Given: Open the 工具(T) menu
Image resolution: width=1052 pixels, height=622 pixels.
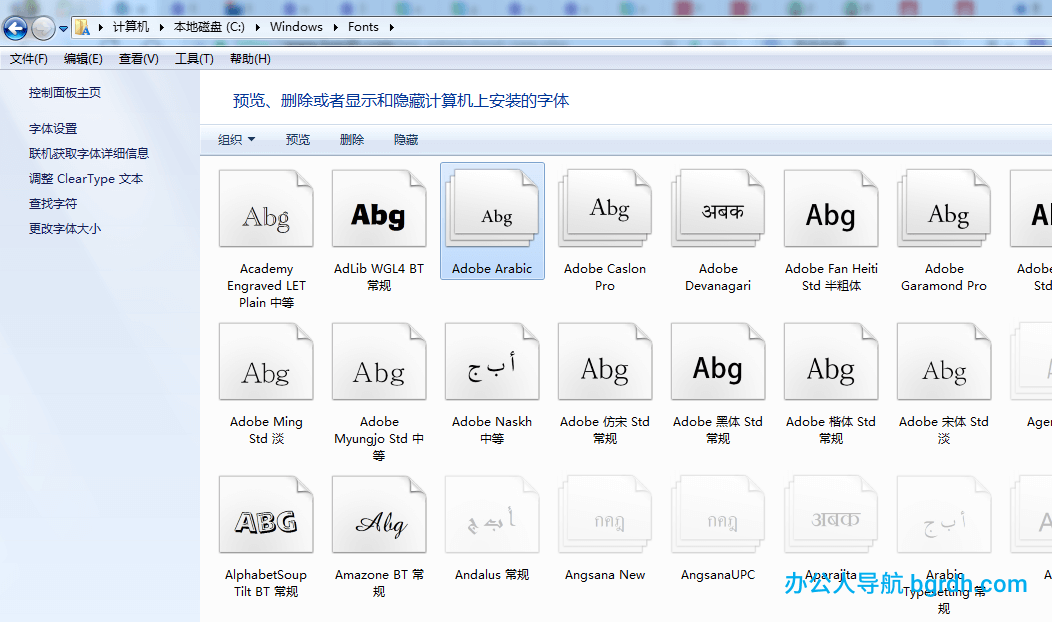Looking at the screenshot, I should tap(194, 58).
